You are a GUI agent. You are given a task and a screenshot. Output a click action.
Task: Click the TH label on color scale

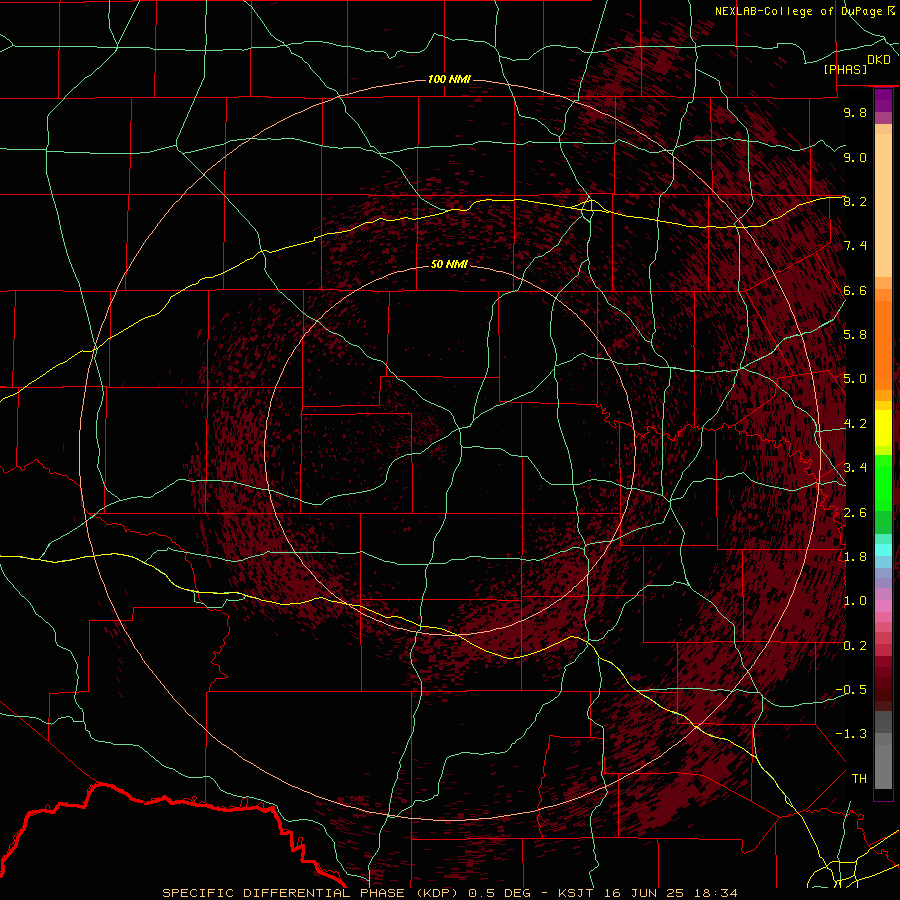point(859,778)
